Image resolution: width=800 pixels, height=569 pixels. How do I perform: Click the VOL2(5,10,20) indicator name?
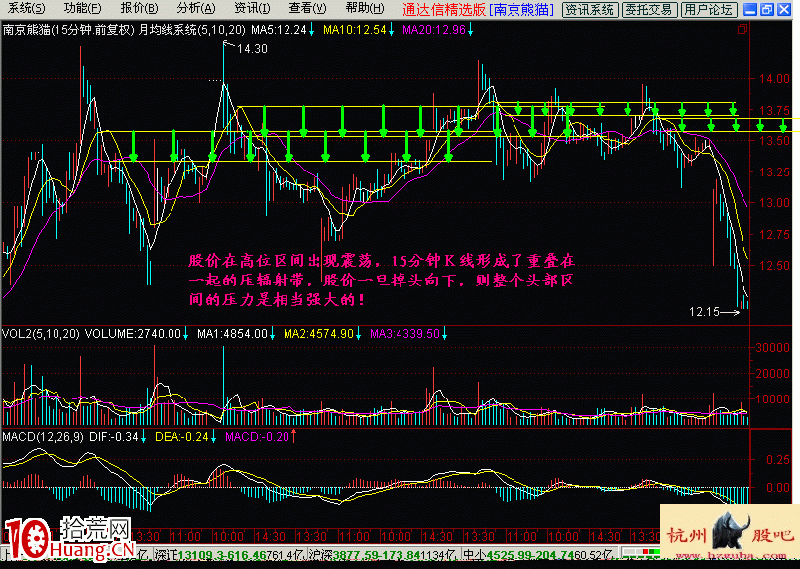pos(41,334)
